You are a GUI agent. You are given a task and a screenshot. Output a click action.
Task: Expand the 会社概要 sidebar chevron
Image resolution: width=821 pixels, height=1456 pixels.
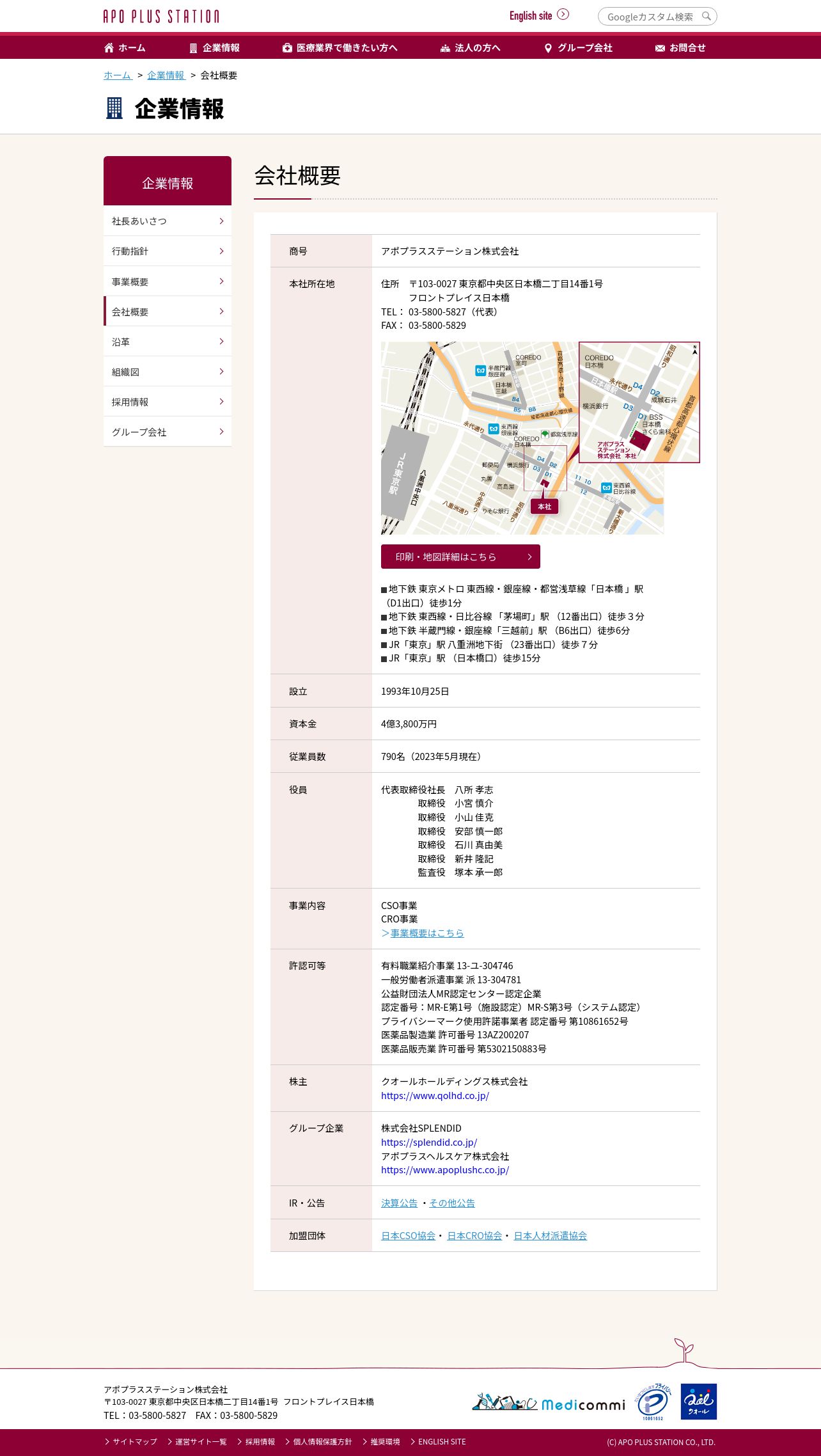(x=221, y=311)
